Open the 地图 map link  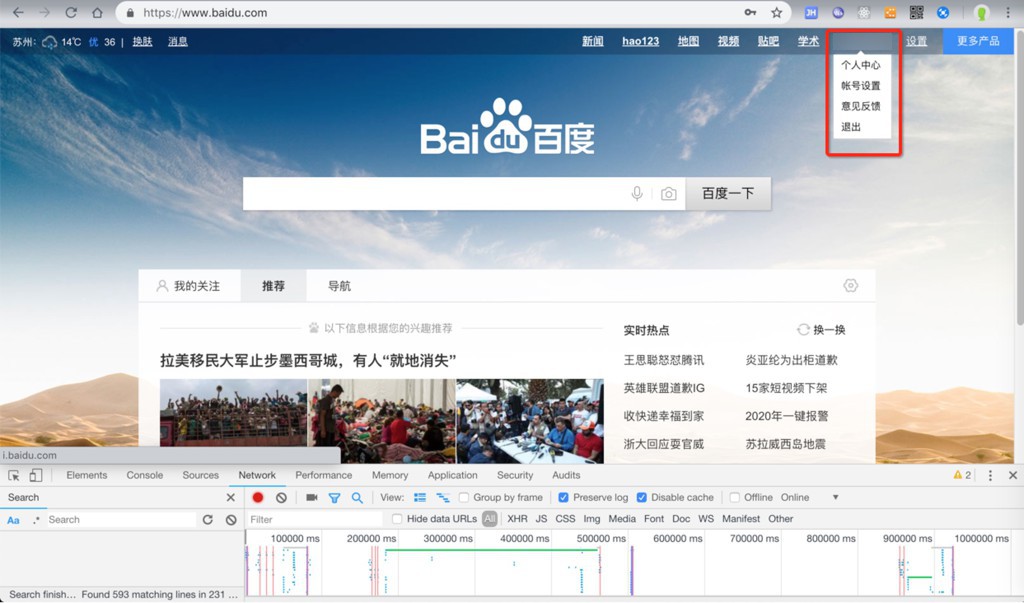tap(688, 41)
